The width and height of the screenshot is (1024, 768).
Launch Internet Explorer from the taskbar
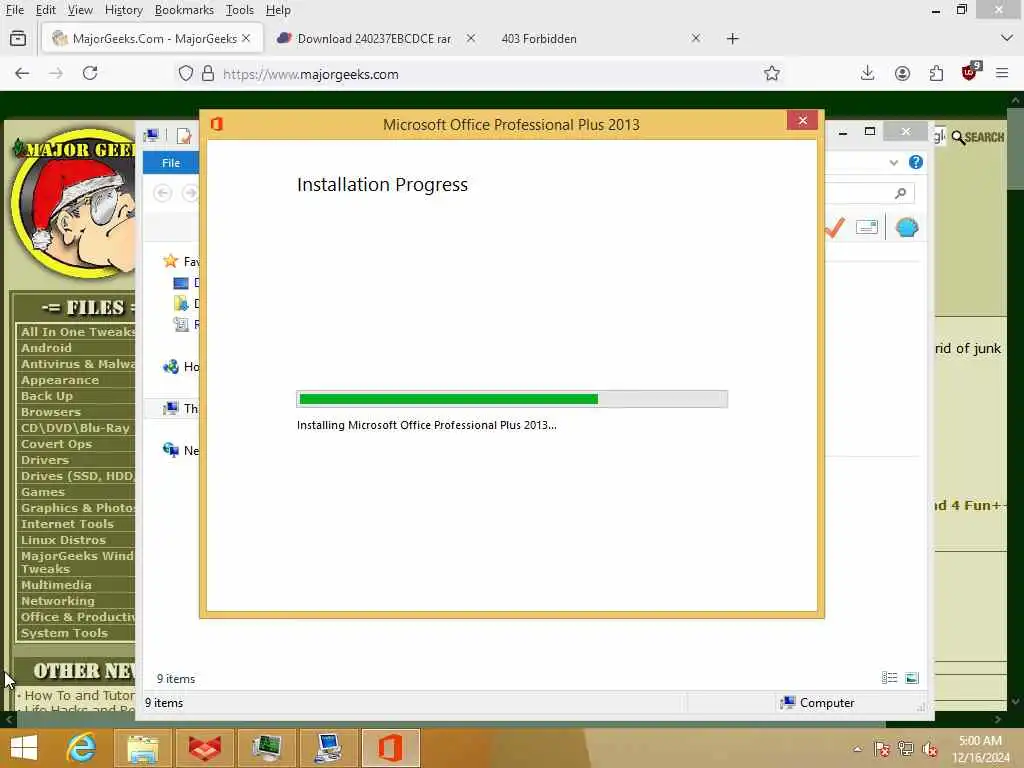point(81,748)
